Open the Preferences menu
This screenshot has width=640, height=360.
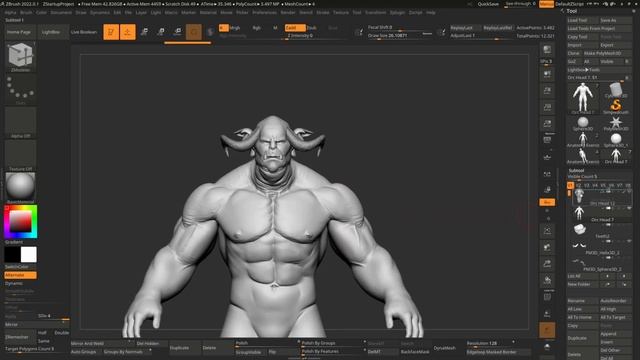click(264, 13)
